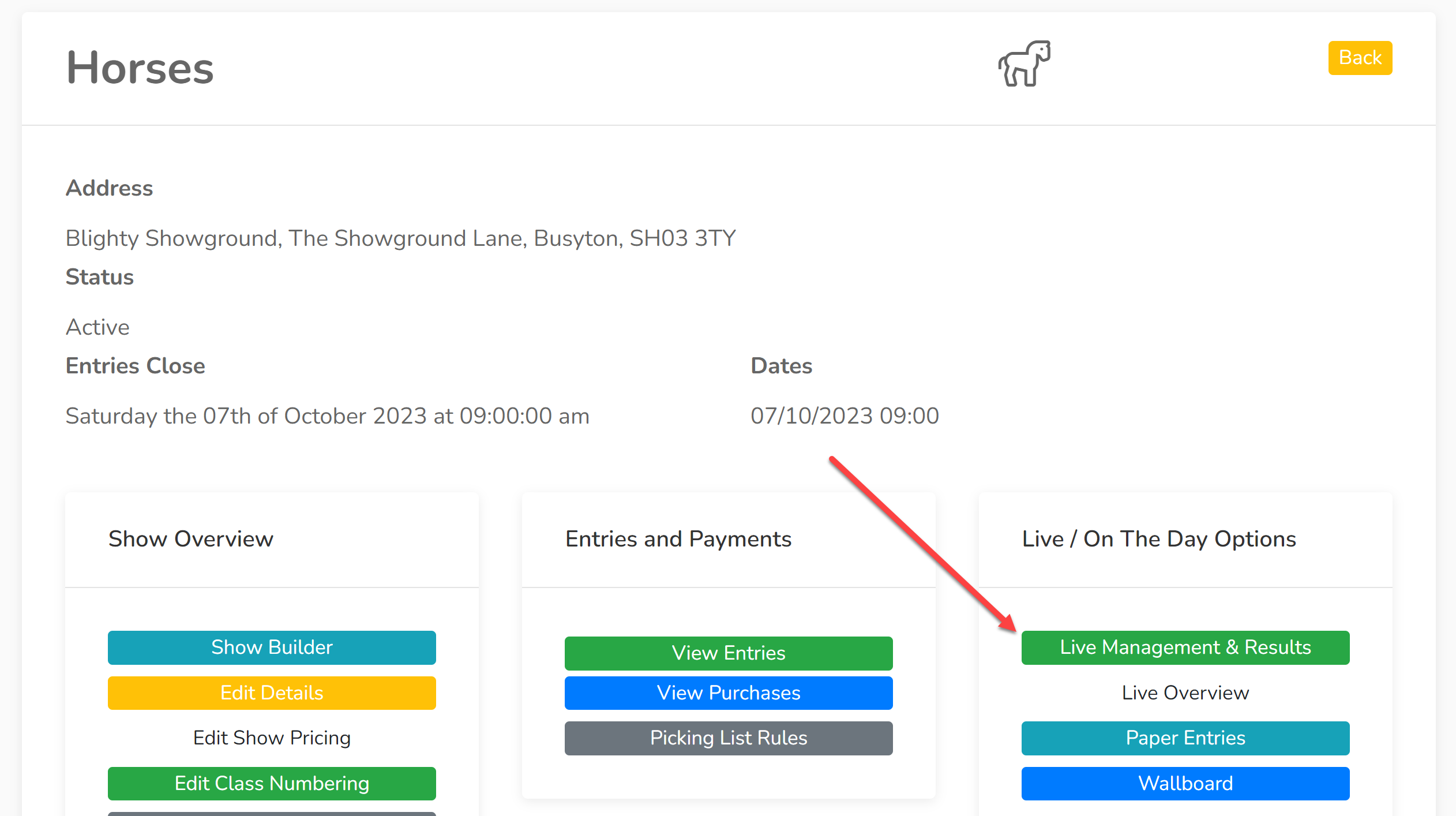This screenshot has height=816, width=1456.
Task: Launch Live Management & Results
Action: [1185, 647]
